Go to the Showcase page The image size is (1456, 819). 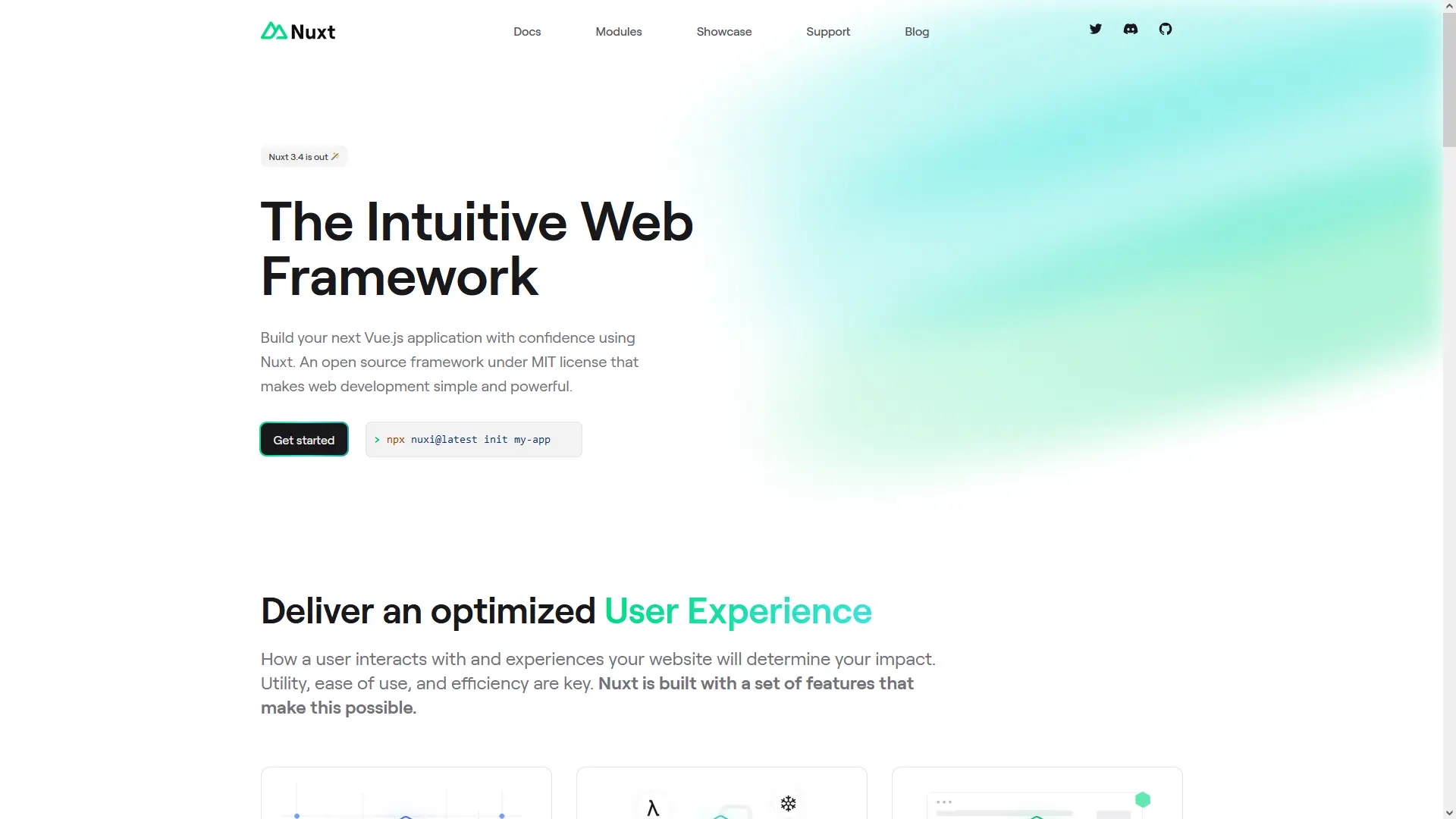723,32
